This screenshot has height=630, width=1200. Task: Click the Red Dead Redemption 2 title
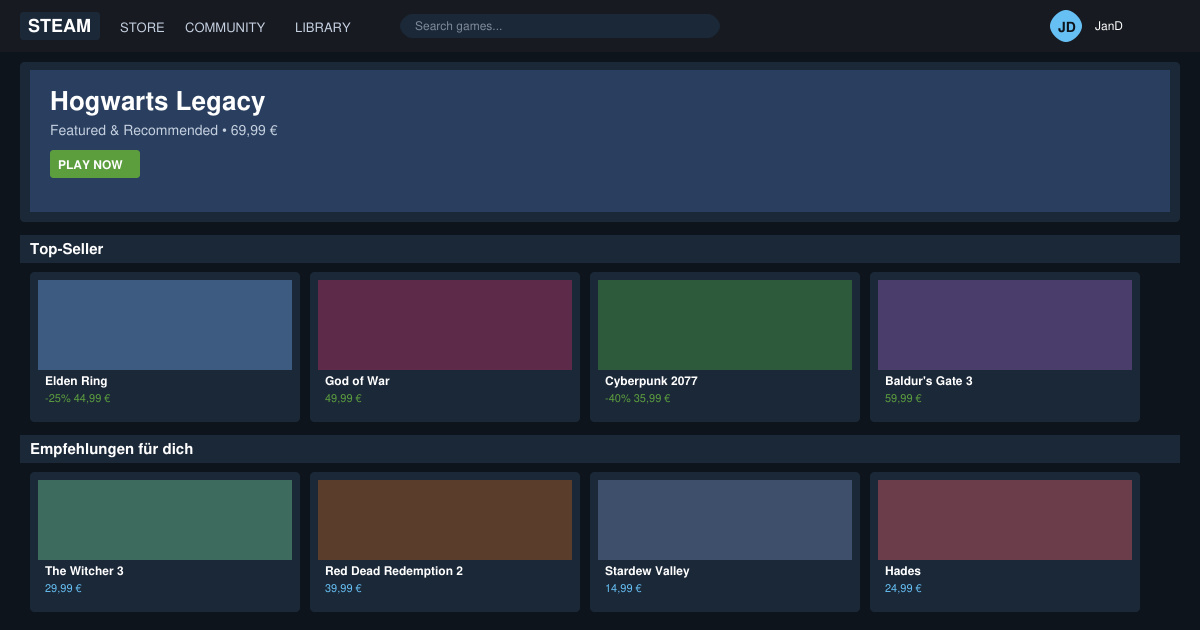(x=394, y=571)
